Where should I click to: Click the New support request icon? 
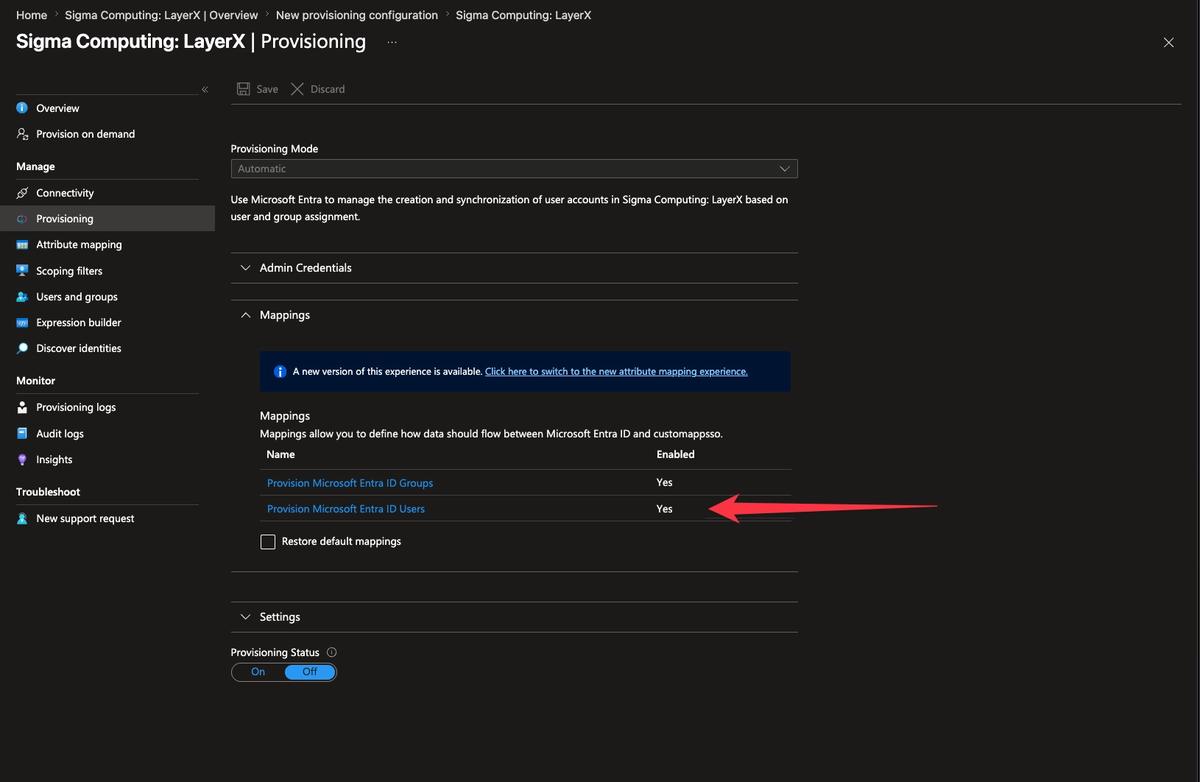(x=22, y=519)
